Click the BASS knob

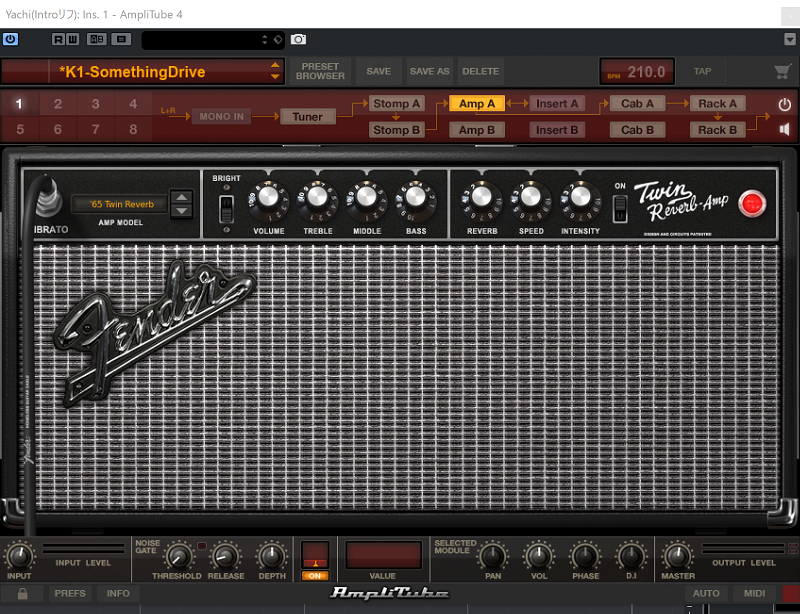pos(415,198)
